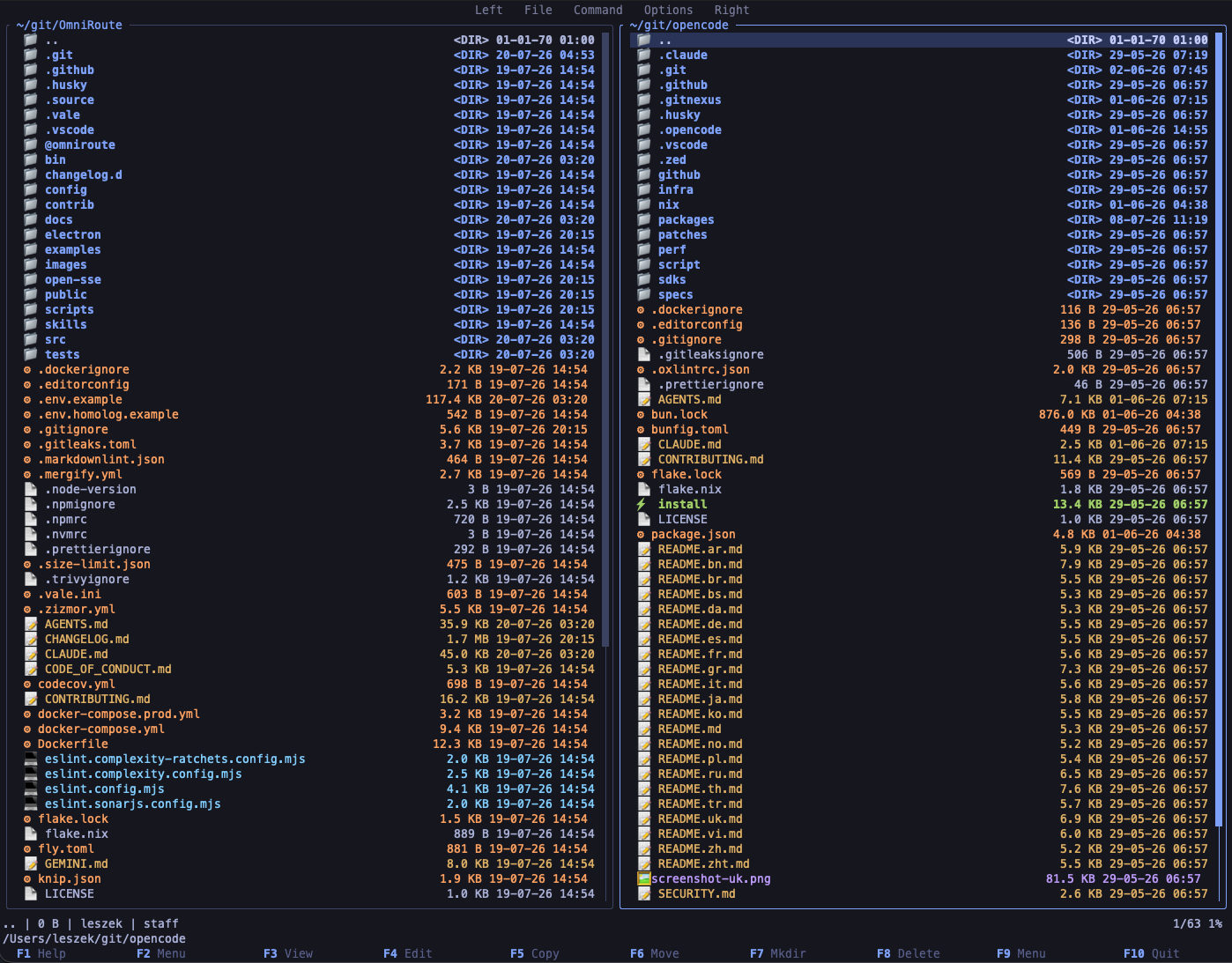Image resolution: width=1232 pixels, height=963 pixels.
Task: Select bunfig.toml file
Action: click(690, 429)
